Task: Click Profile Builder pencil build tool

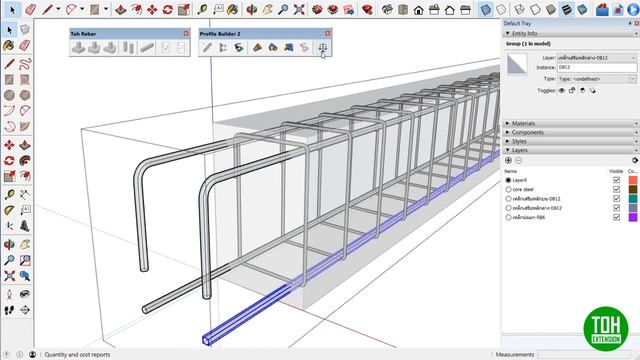Action: point(207,48)
